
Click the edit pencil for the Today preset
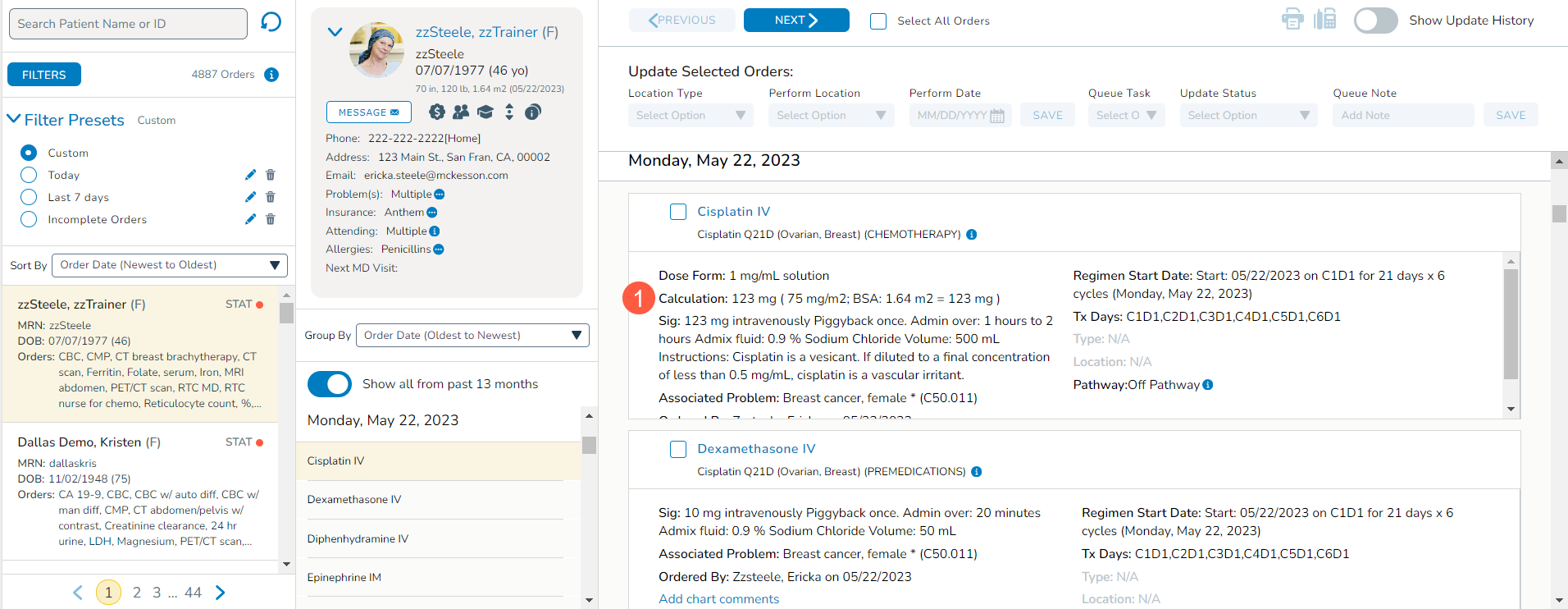(250, 175)
